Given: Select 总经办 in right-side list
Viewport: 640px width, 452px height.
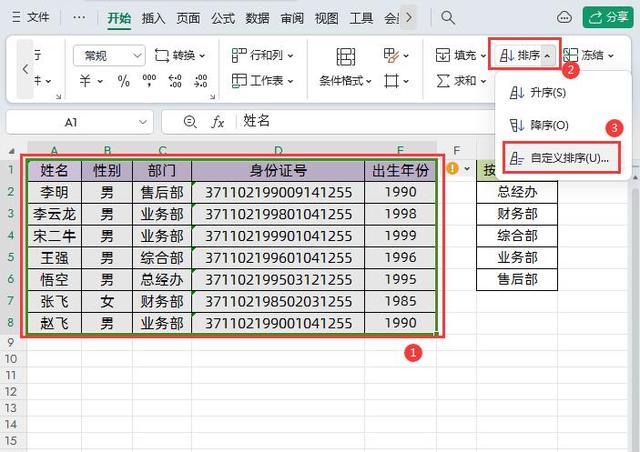Looking at the screenshot, I should pyautogui.click(x=517, y=192).
